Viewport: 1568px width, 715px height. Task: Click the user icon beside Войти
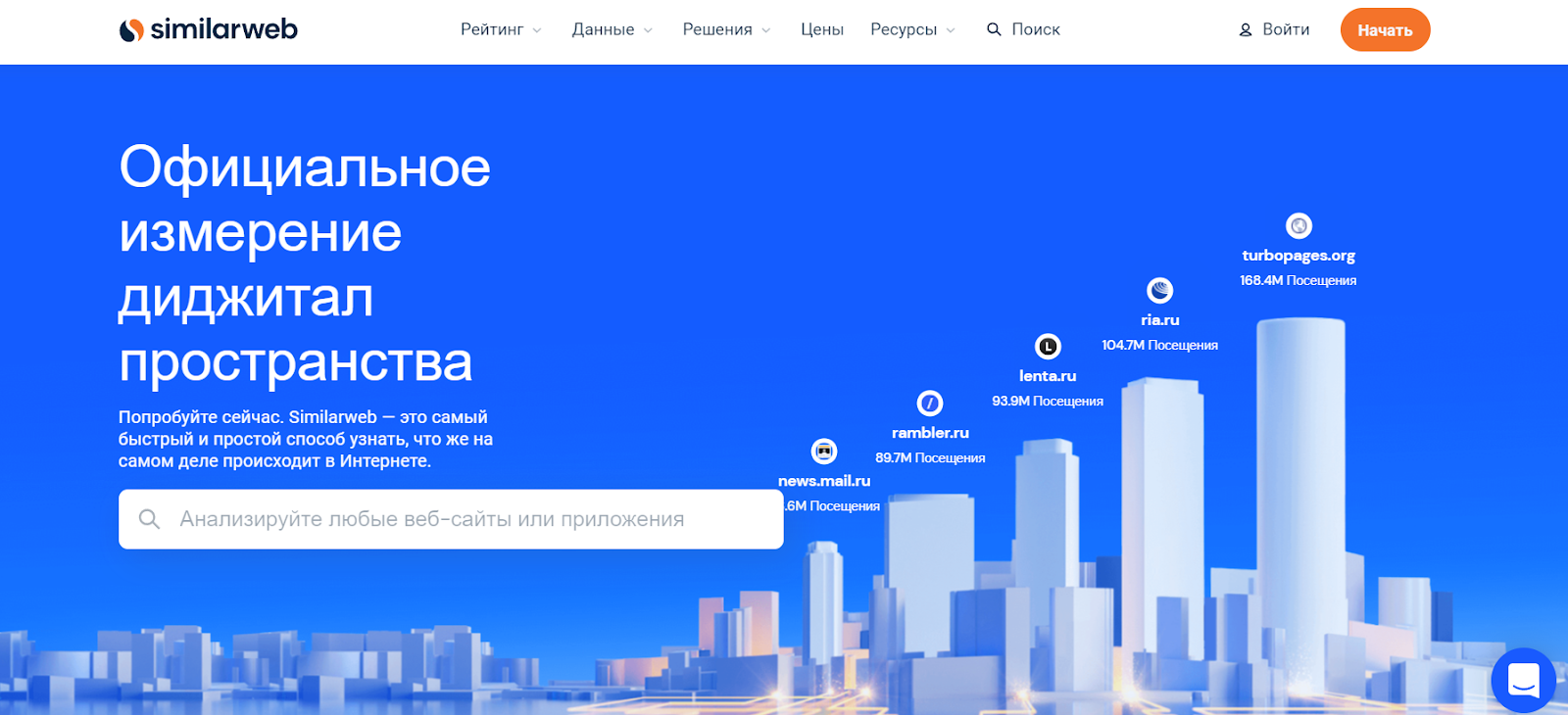pyautogui.click(x=1246, y=30)
